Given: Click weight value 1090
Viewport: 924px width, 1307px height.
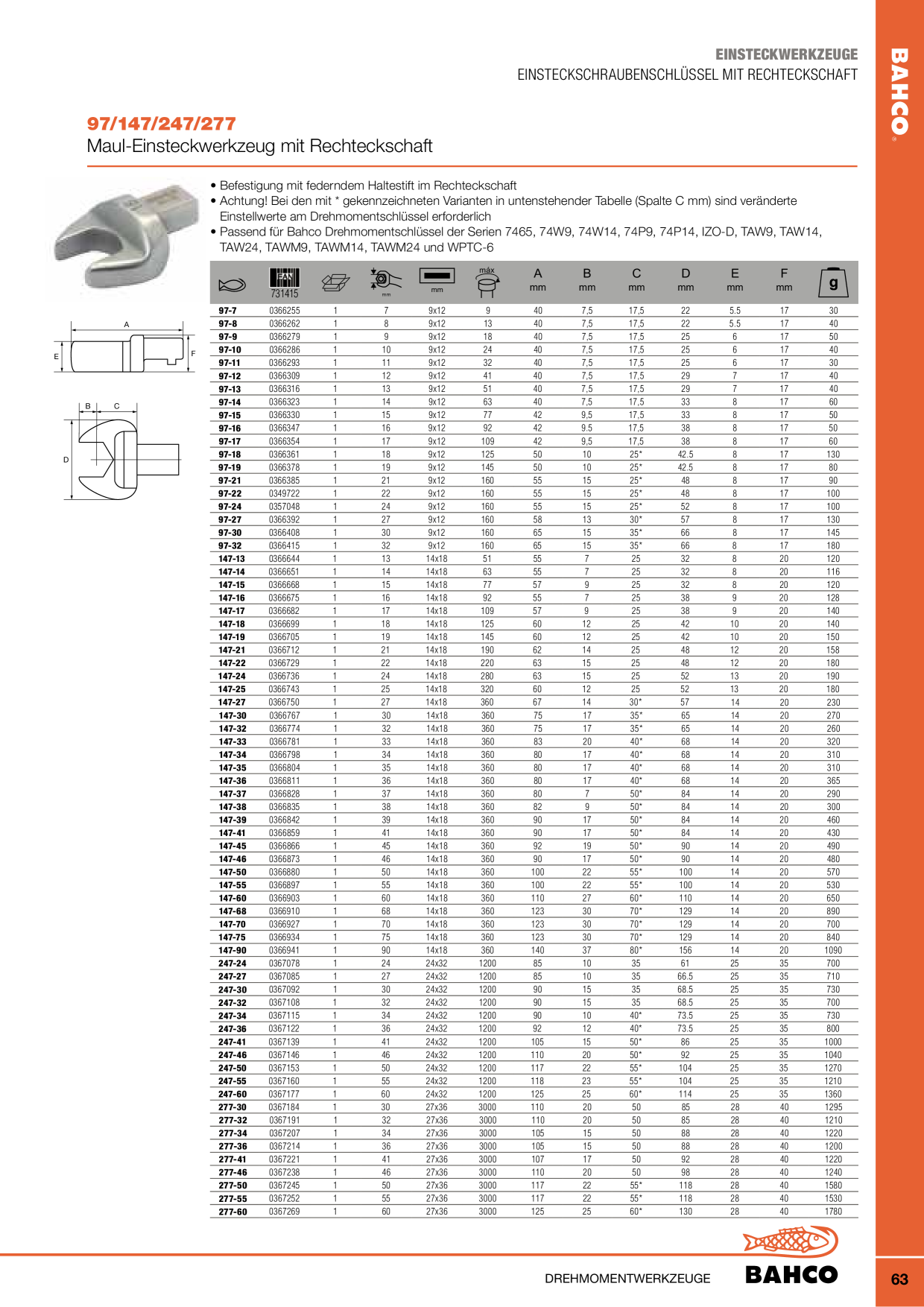Looking at the screenshot, I should 833,950.
